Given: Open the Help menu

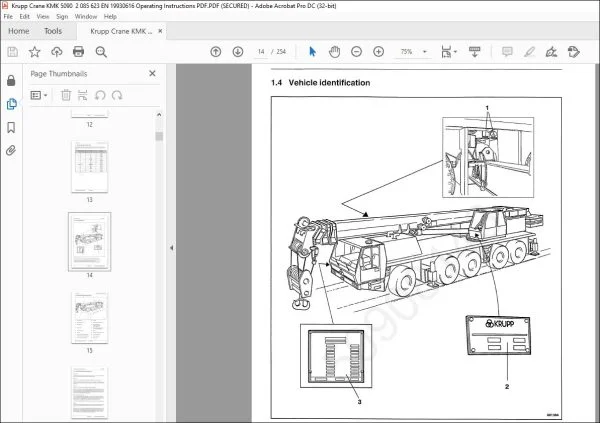Looking at the screenshot, I should coord(110,16).
